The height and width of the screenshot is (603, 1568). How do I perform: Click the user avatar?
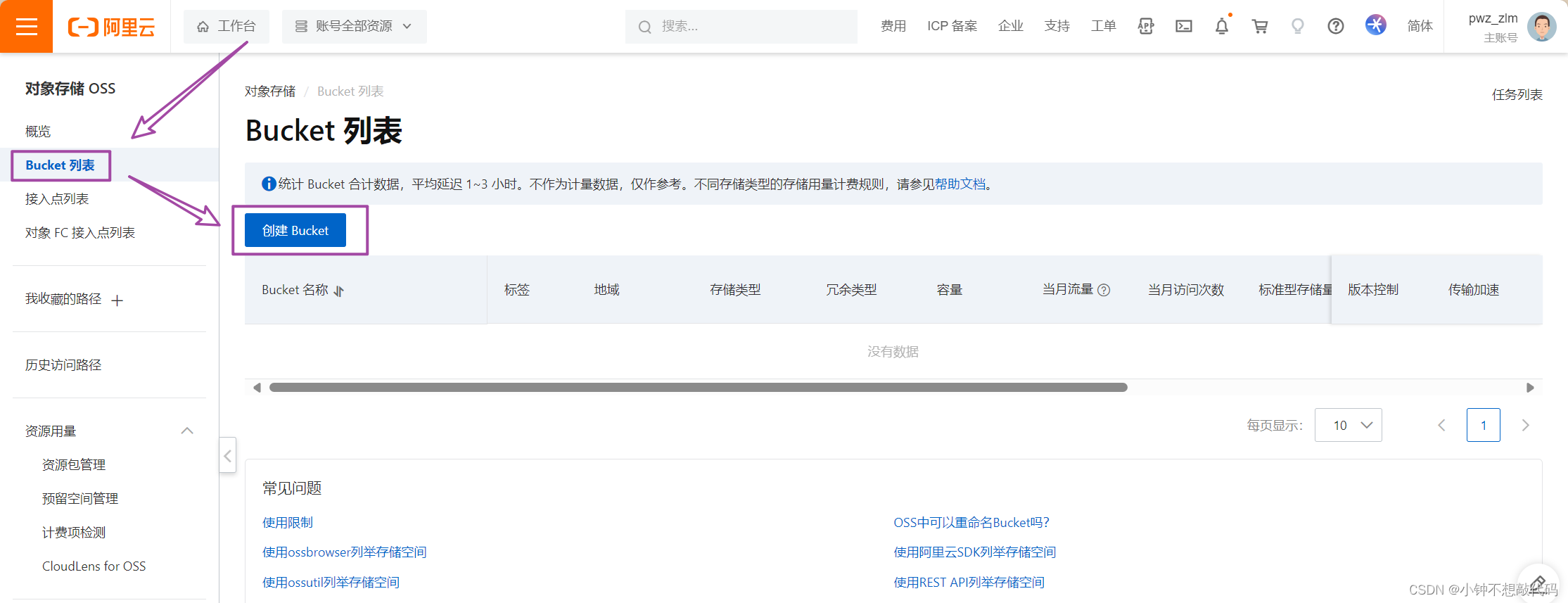[x=1542, y=27]
